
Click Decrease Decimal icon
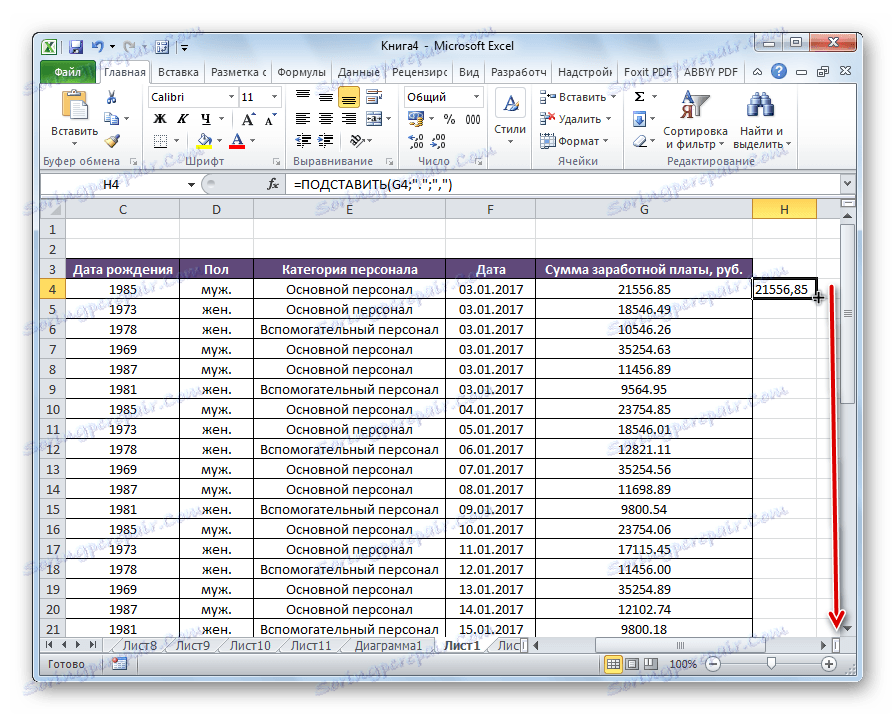pos(439,141)
